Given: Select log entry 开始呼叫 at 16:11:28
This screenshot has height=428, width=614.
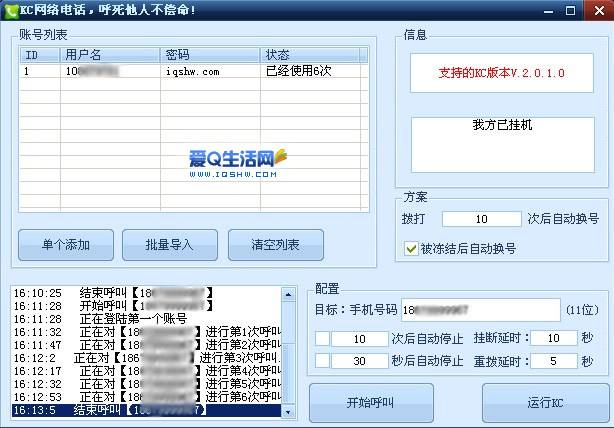Looking at the screenshot, I should point(146,306).
